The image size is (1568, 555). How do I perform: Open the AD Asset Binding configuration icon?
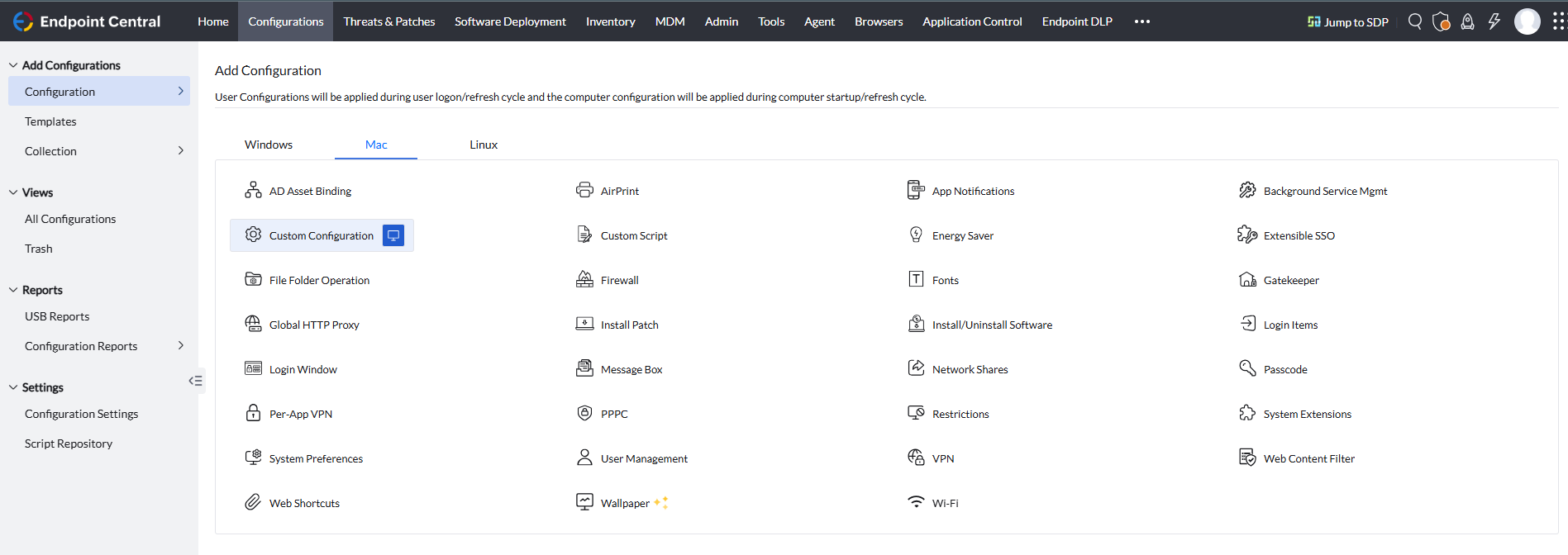pyautogui.click(x=253, y=190)
